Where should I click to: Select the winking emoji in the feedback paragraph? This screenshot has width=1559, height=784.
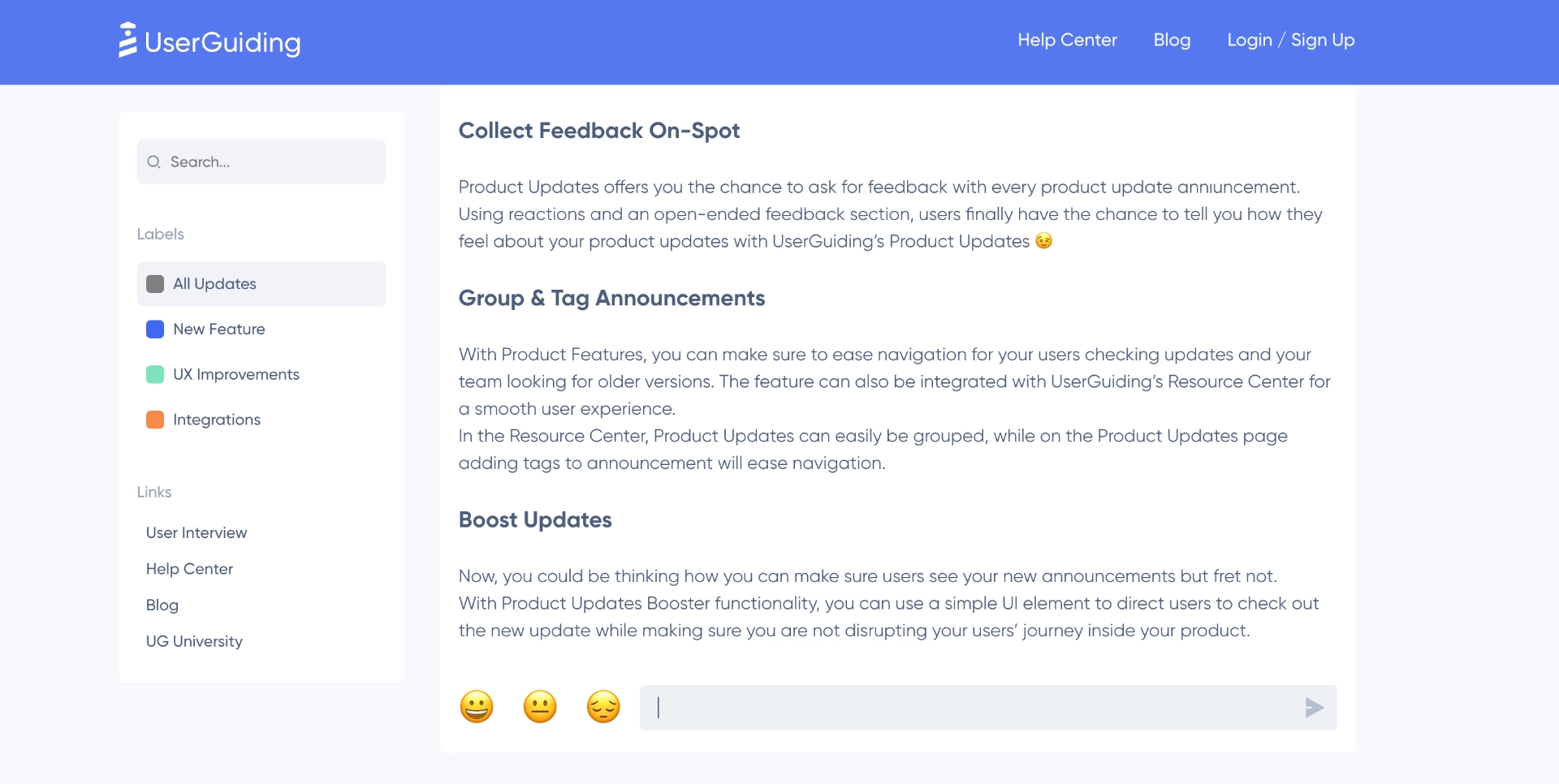[x=1044, y=240]
